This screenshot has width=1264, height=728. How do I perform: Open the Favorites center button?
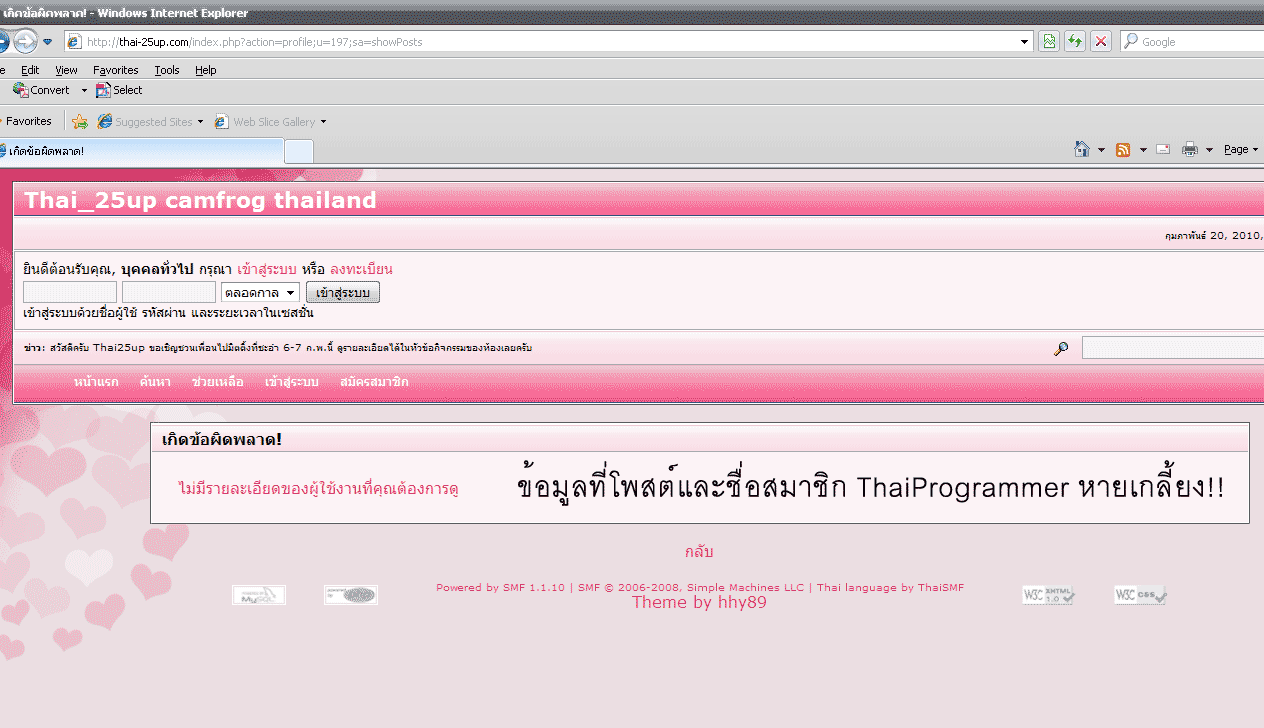point(26,122)
